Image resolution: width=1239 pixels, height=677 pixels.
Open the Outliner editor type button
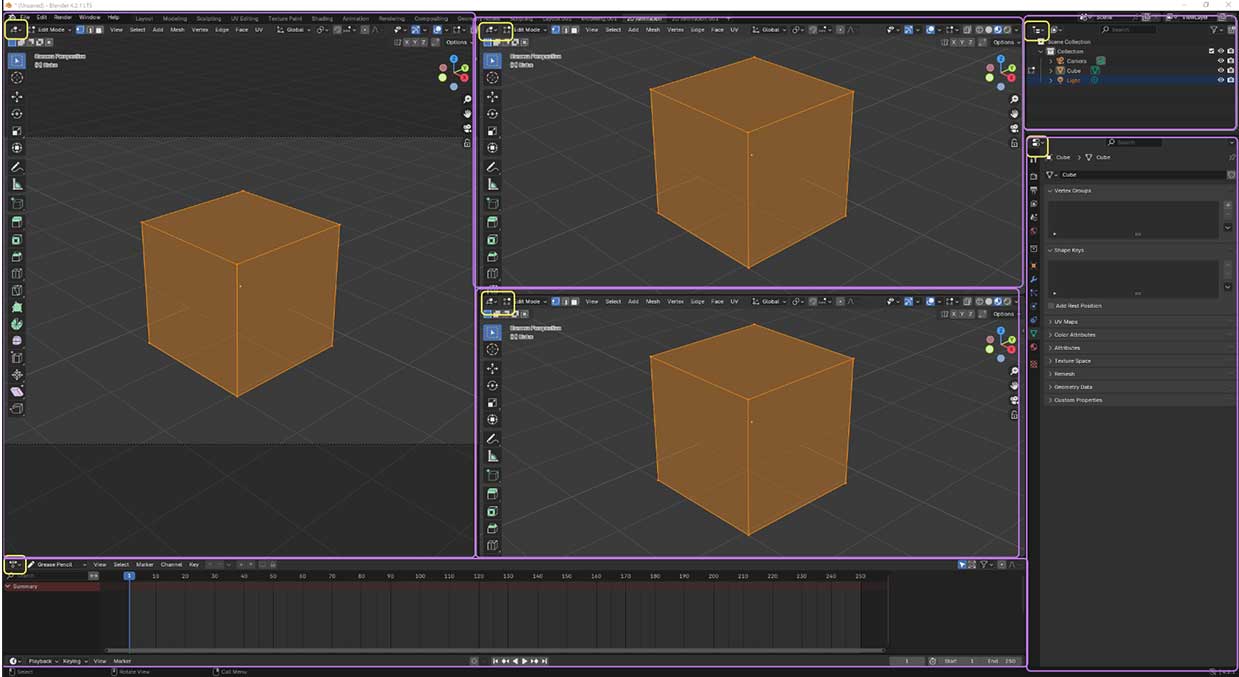click(1039, 30)
